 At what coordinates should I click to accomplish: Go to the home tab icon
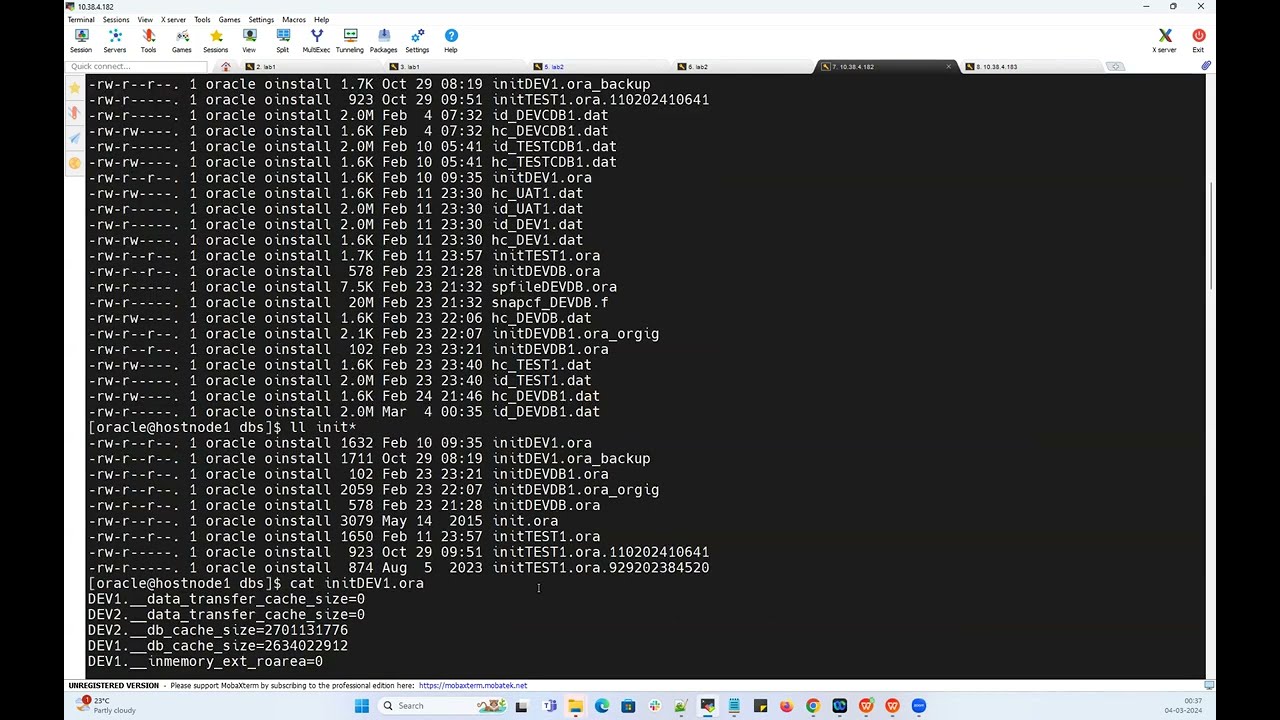coord(226,67)
